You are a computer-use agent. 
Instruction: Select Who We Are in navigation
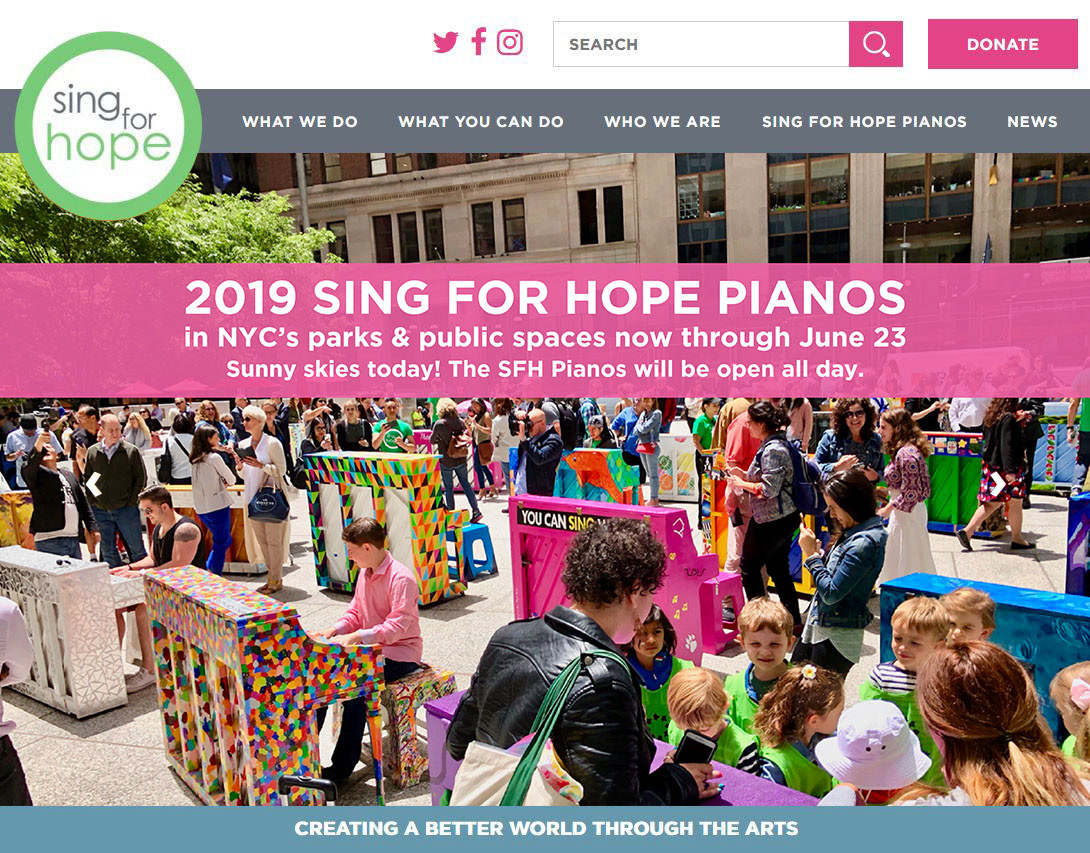point(662,122)
